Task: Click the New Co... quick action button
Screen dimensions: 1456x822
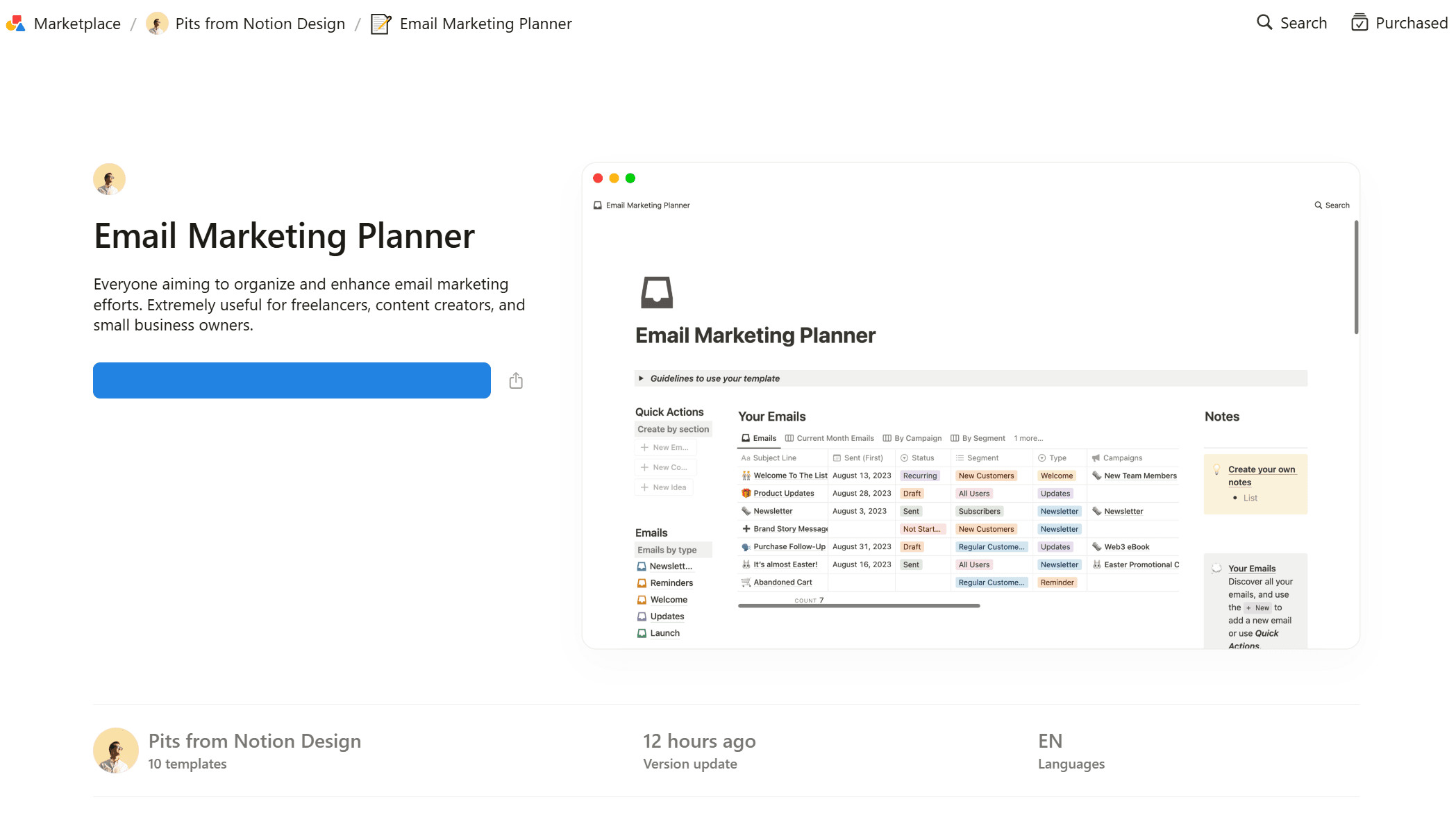Action: [x=665, y=467]
